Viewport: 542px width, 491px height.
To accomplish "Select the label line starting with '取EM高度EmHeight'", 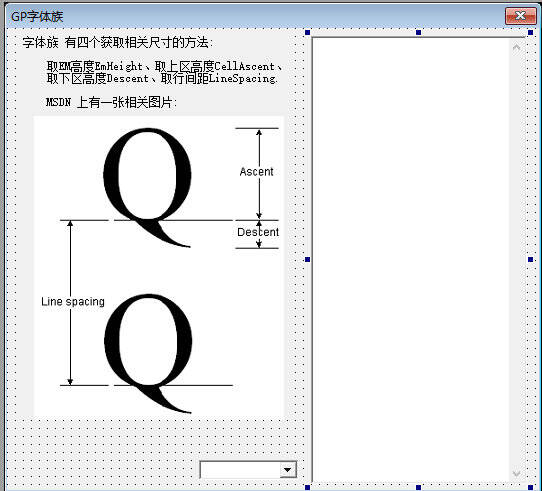I will tap(164, 66).
